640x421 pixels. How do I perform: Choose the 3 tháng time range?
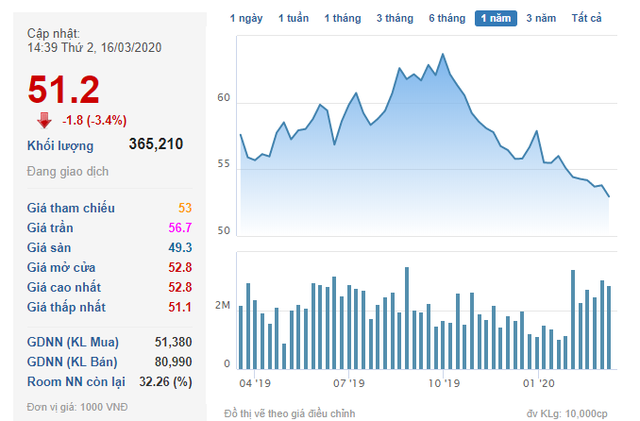click(395, 19)
